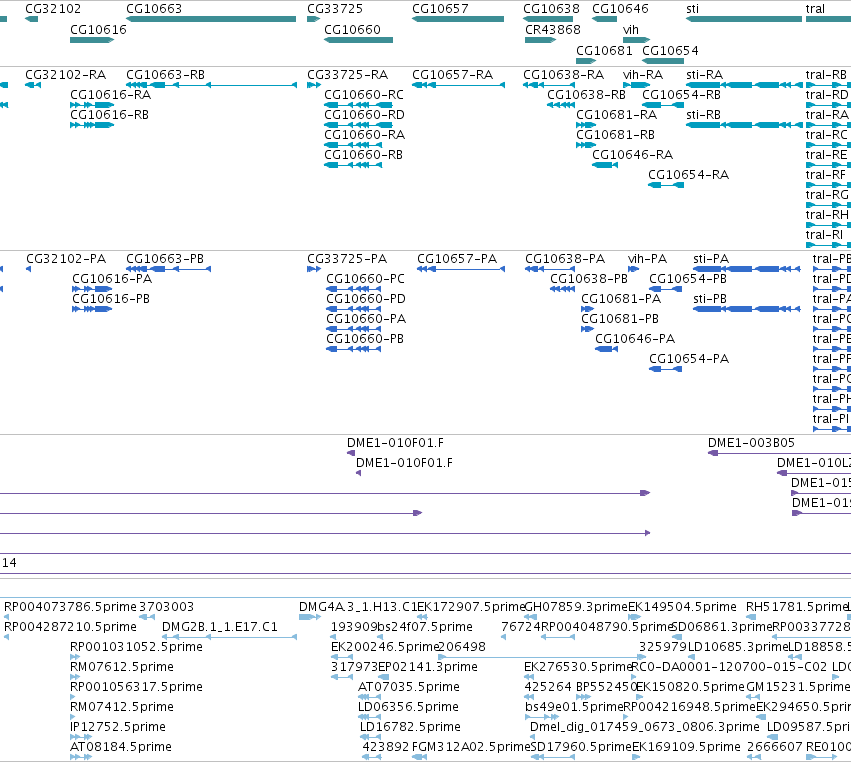The image size is (851, 762).
Task: Select protein CG10646-PA label
Action: tap(635, 339)
